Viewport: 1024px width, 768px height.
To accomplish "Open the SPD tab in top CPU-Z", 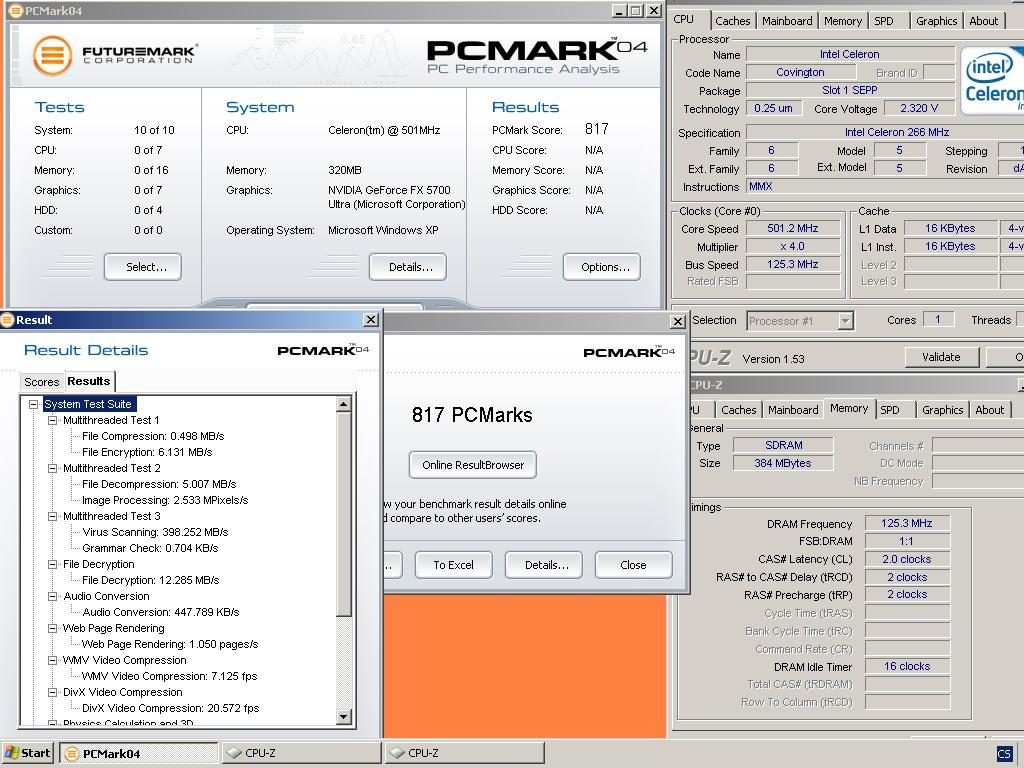I will [x=884, y=21].
